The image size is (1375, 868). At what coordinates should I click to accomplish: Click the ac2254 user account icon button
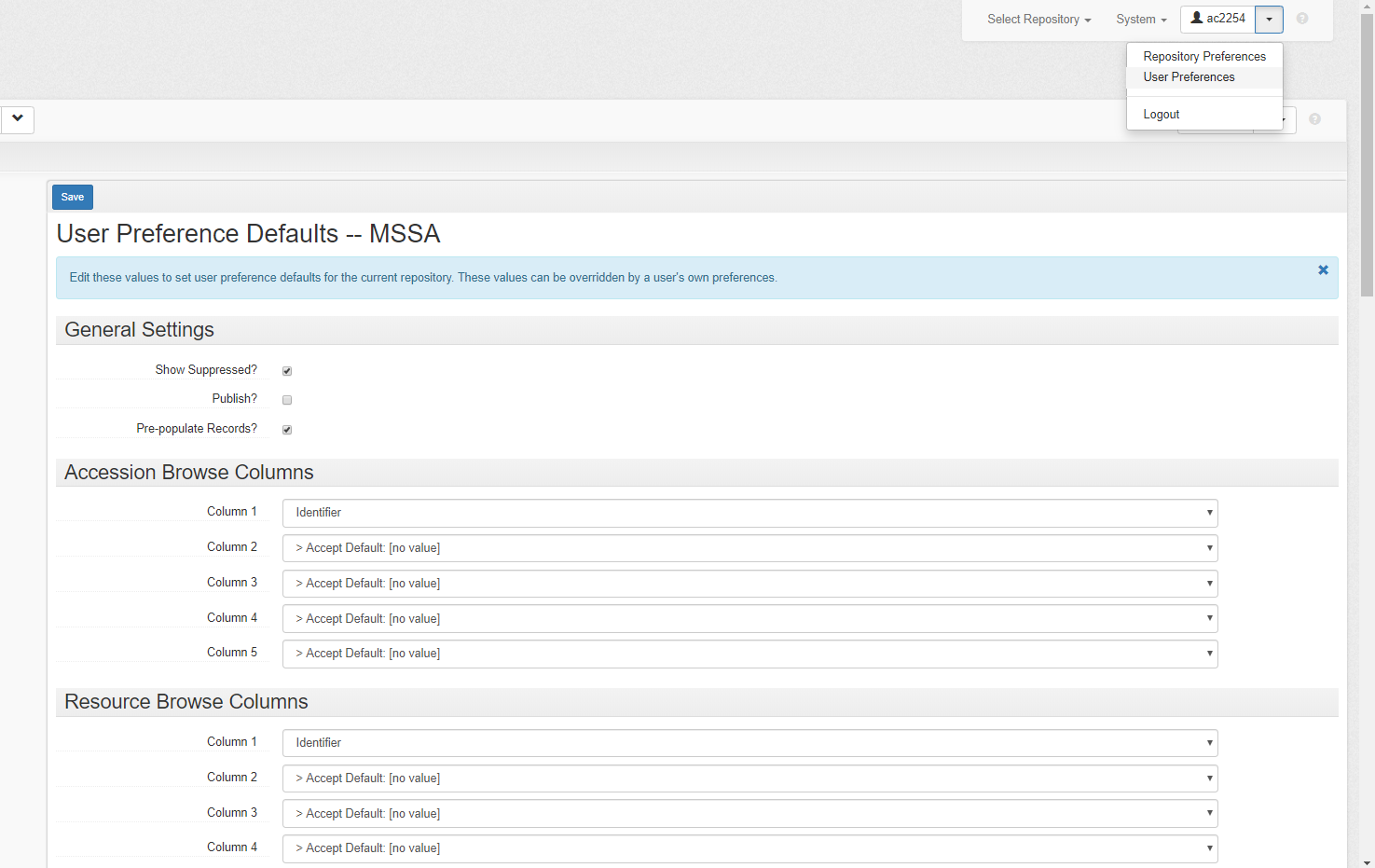tap(1217, 19)
